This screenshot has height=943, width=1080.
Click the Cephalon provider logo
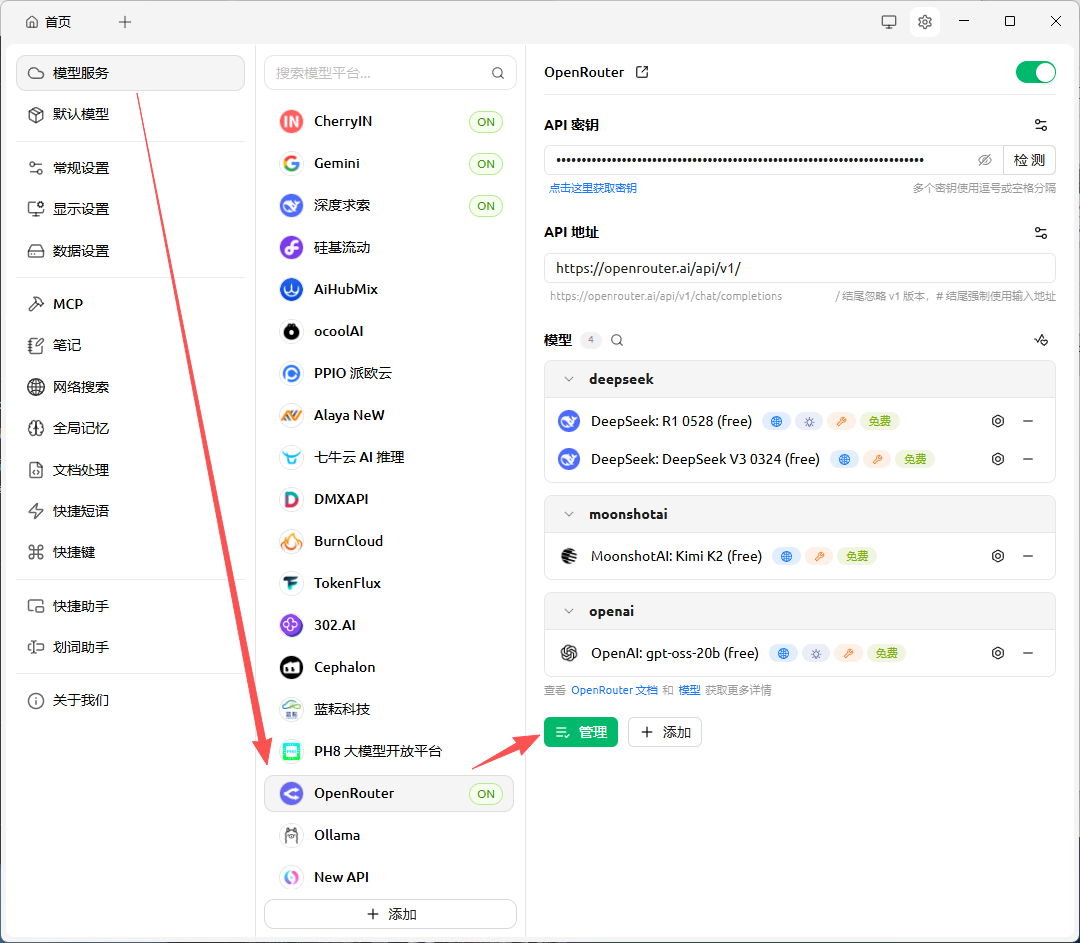point(291,667)
